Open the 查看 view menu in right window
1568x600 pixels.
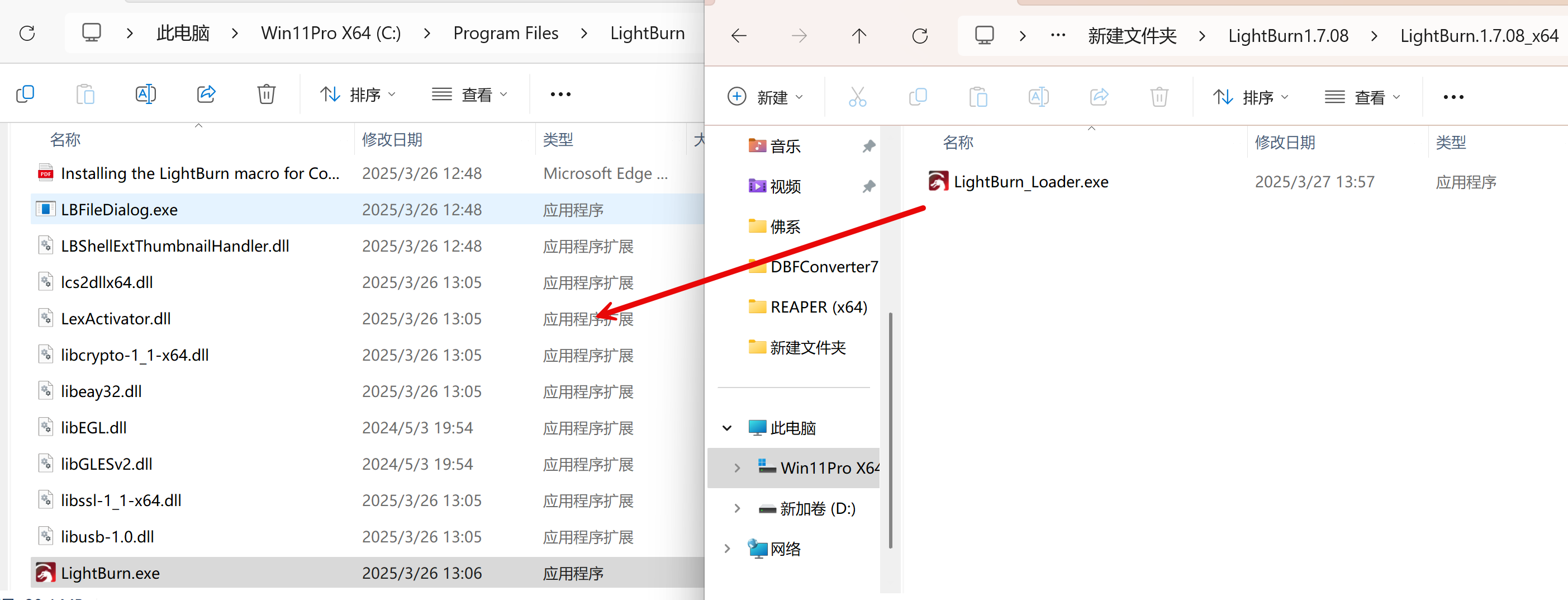[1362, 97]
